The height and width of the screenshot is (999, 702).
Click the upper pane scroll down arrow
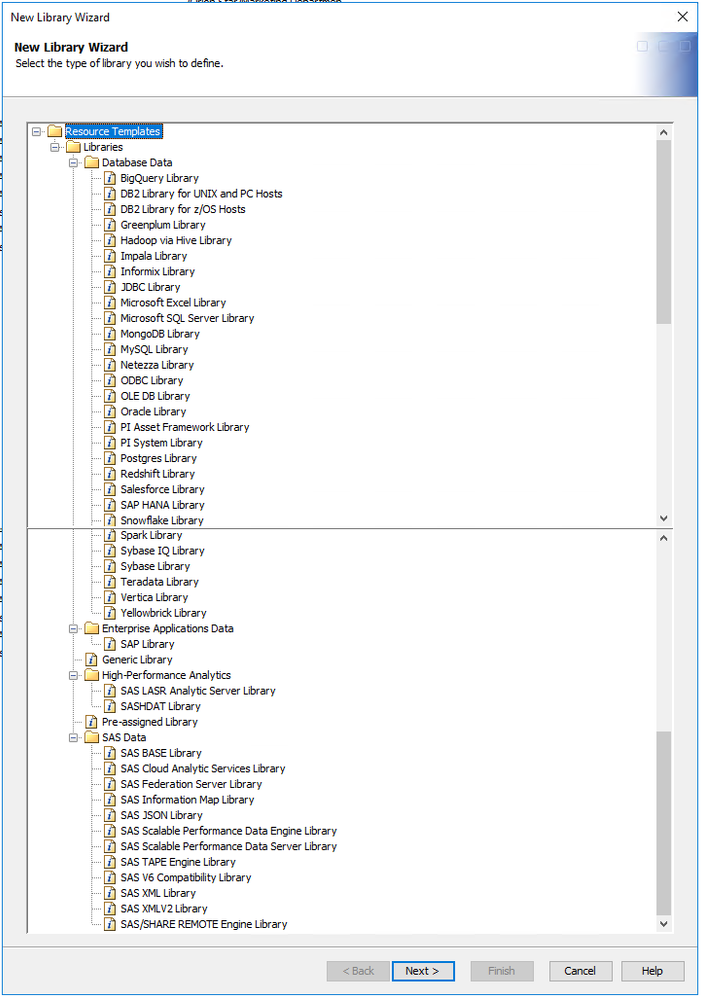[664, 519]
